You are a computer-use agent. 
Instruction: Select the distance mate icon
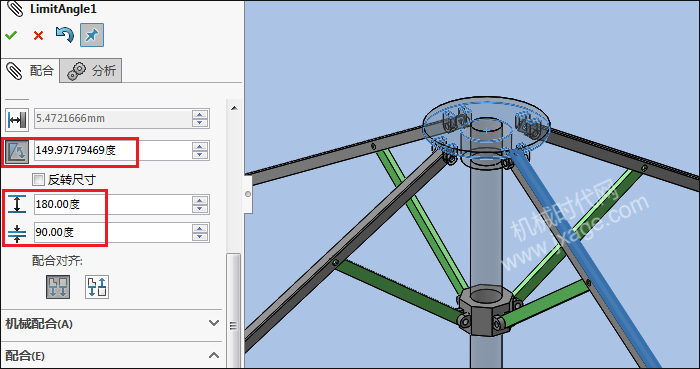[x=17, y=120]
